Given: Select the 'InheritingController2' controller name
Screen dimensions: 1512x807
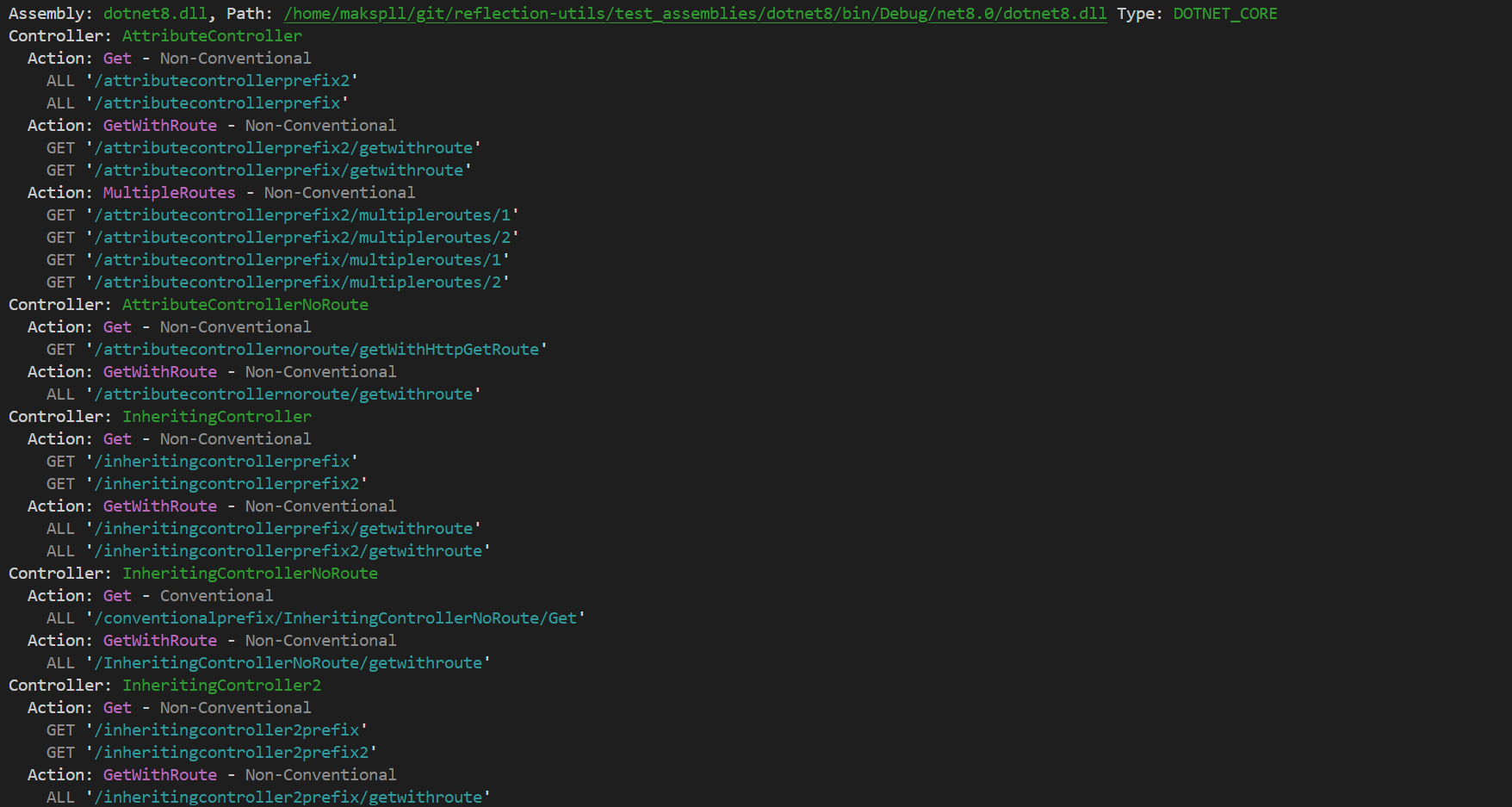Looking at the screenshot, I should click(221, 686).
